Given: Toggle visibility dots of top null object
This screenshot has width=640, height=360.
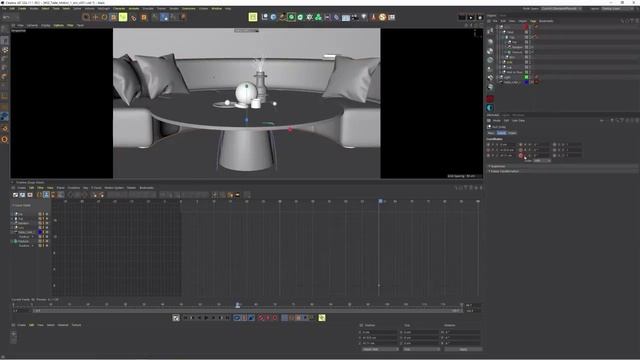Looking at the screenshot, I should 531,27.
